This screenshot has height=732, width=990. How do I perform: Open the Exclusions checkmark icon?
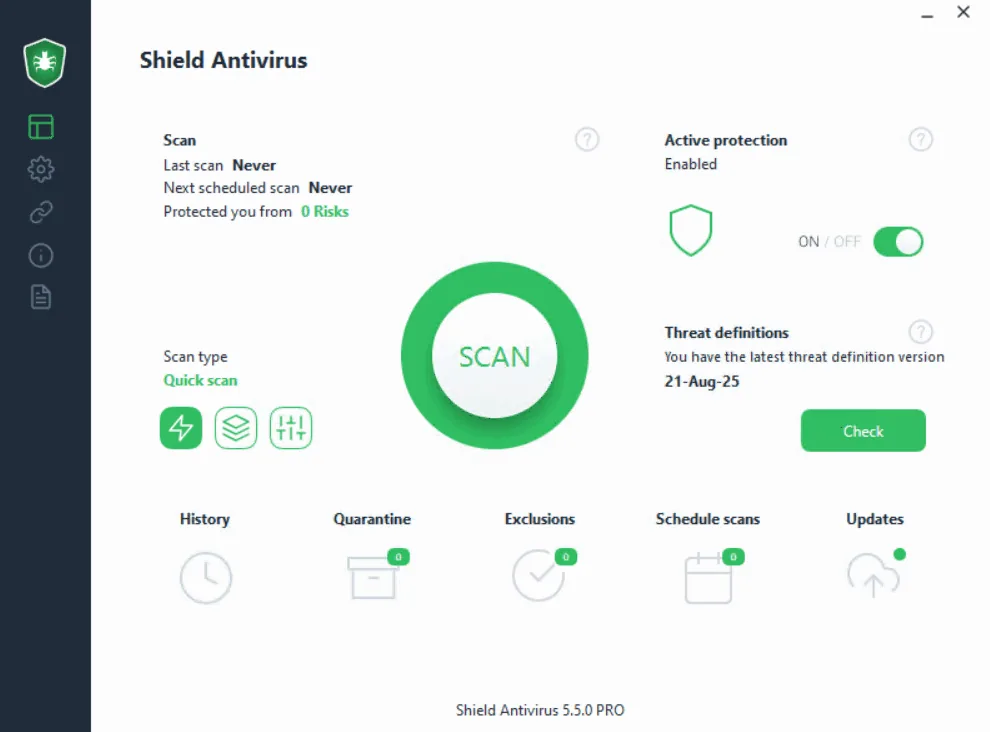click(x=538, y=575)
